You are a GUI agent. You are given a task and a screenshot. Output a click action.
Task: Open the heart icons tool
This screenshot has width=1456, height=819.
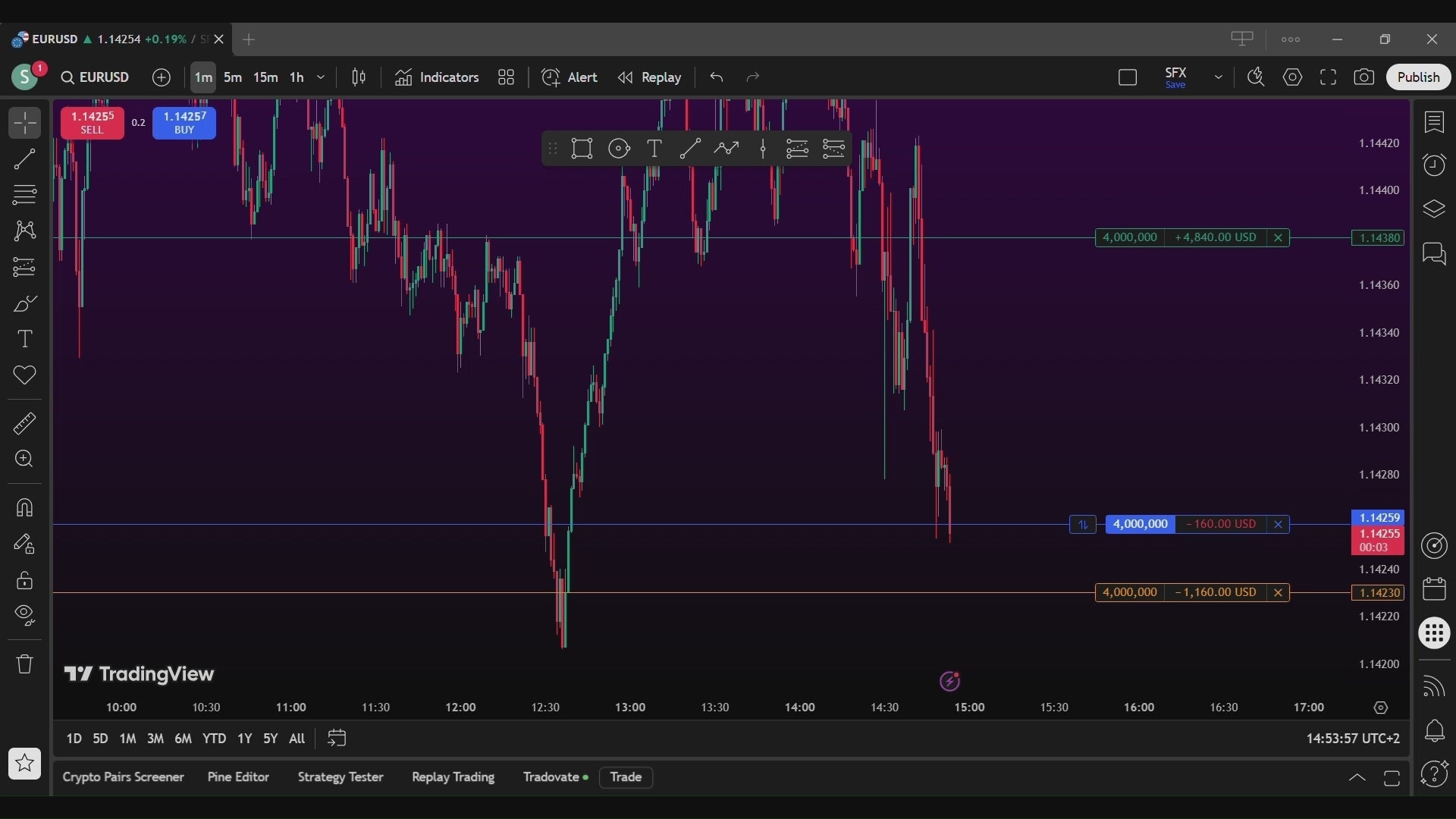pyautogui.click(x=24, y=375)
